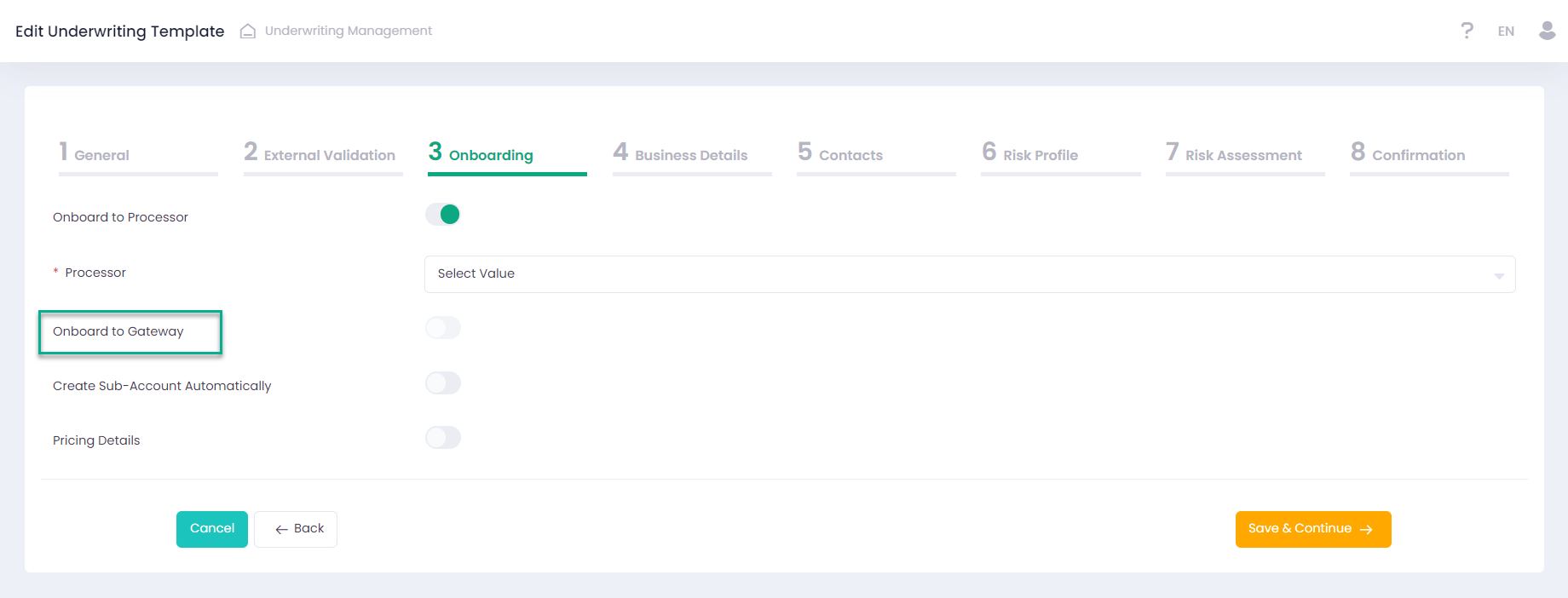Viewport: 1568px width, 598px height.
Task: Open help via question mark icon
Action: click(1467, 32)
